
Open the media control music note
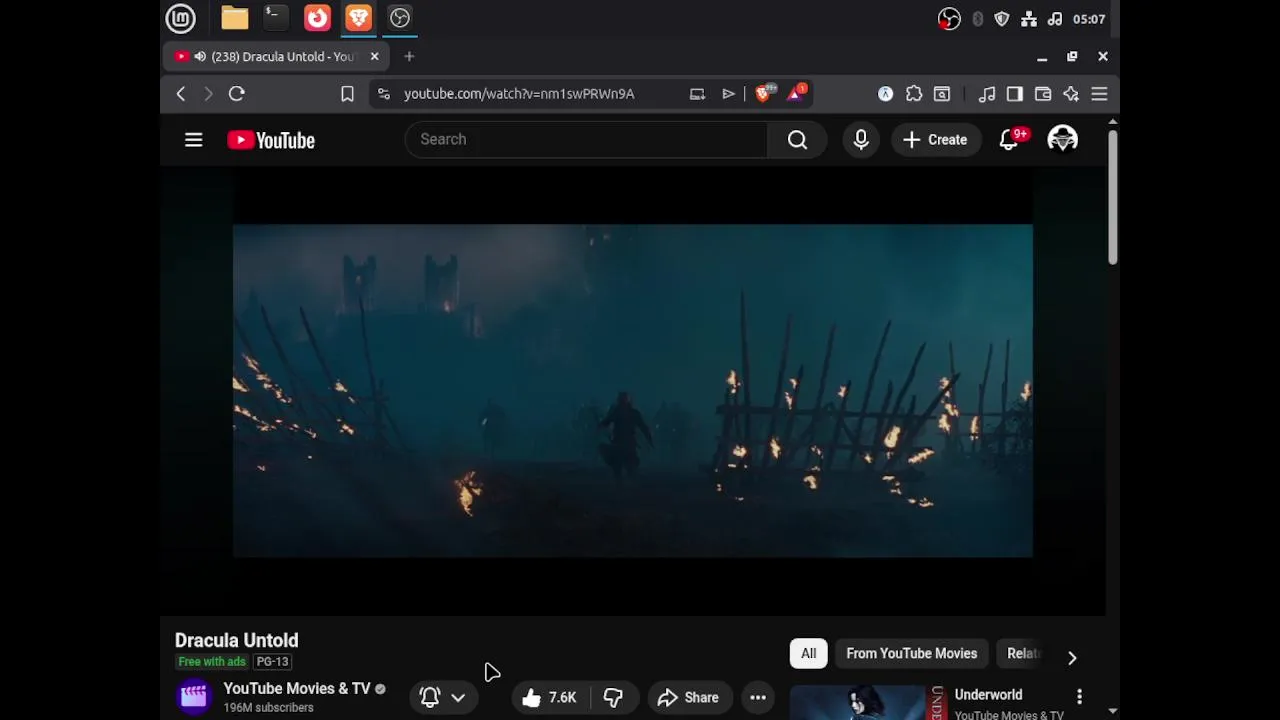point(987,94)
